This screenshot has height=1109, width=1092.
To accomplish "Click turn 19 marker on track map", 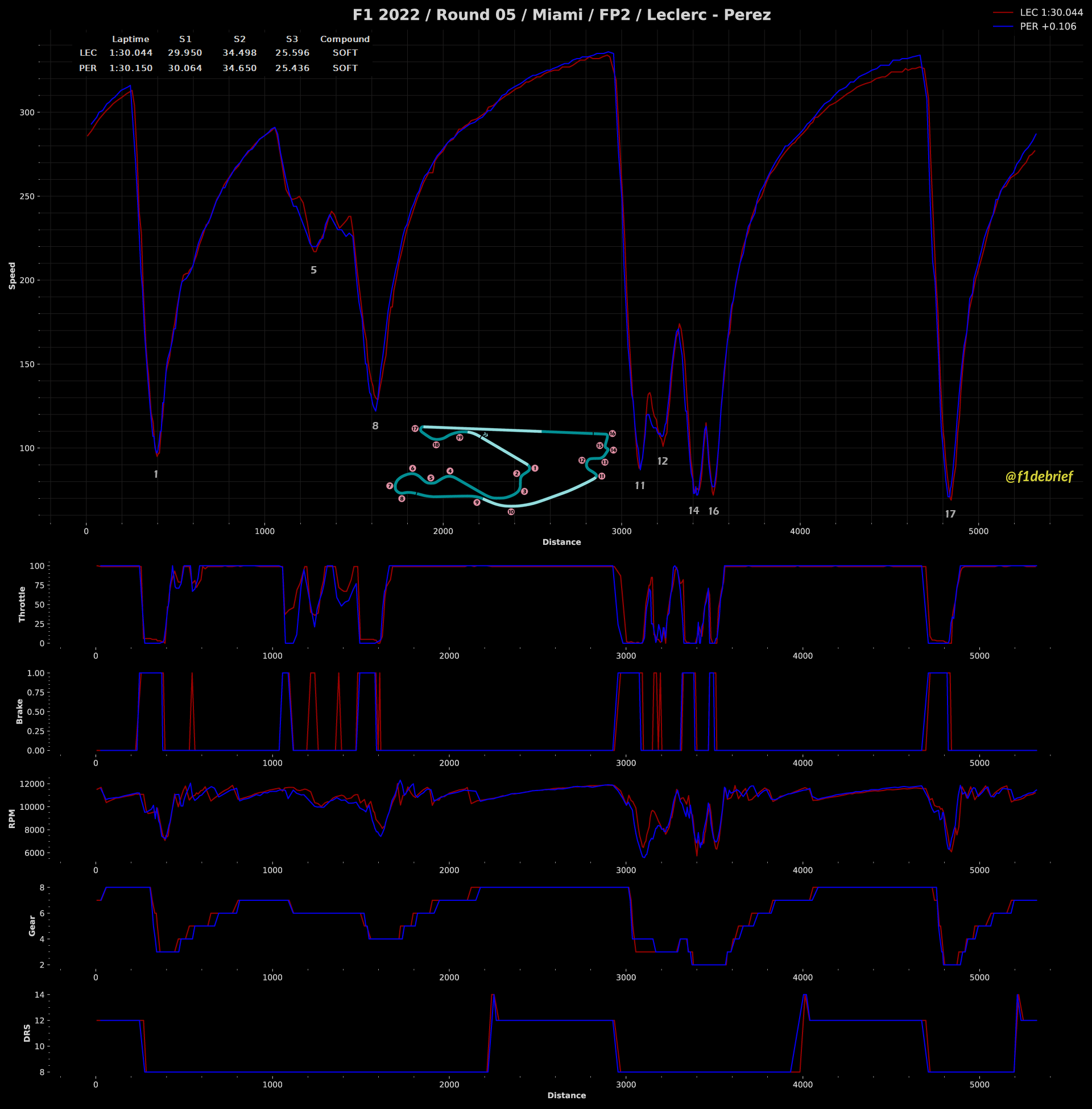I will click(460, 438).
